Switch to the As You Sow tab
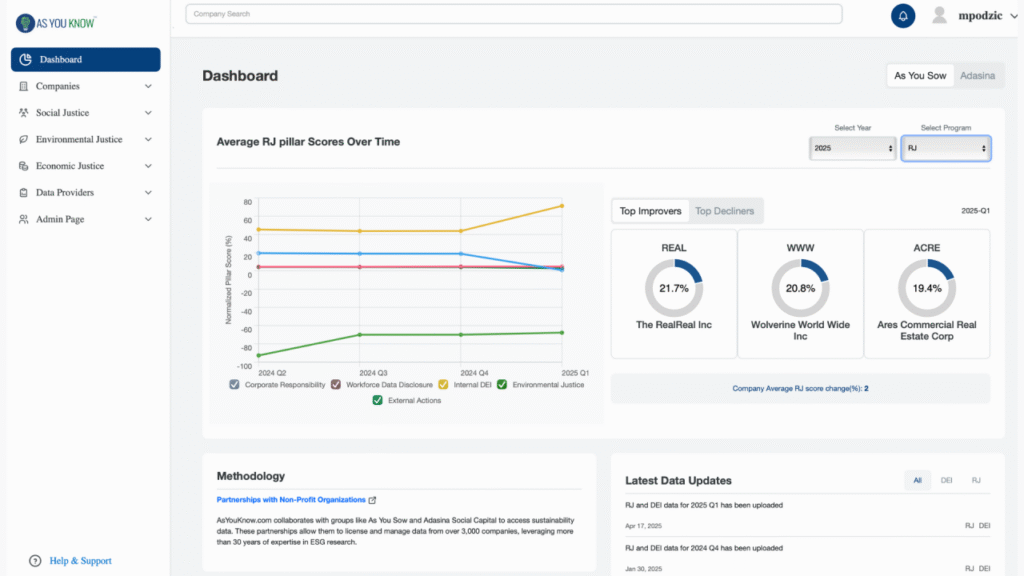This screenshot has height=576, width=1024. coord(920,76)
